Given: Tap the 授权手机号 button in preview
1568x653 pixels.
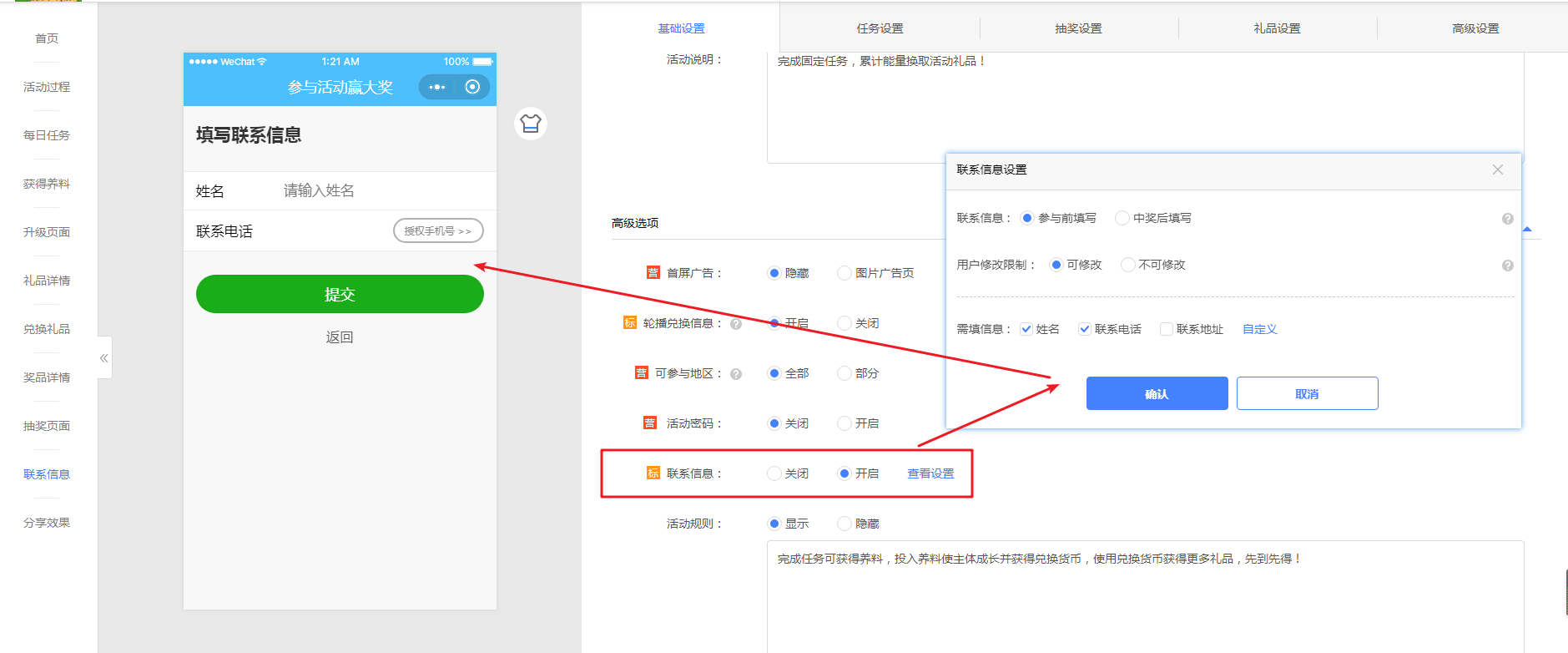Looking at the screenshot, I should pyautogui.click(x=438, y=231).
